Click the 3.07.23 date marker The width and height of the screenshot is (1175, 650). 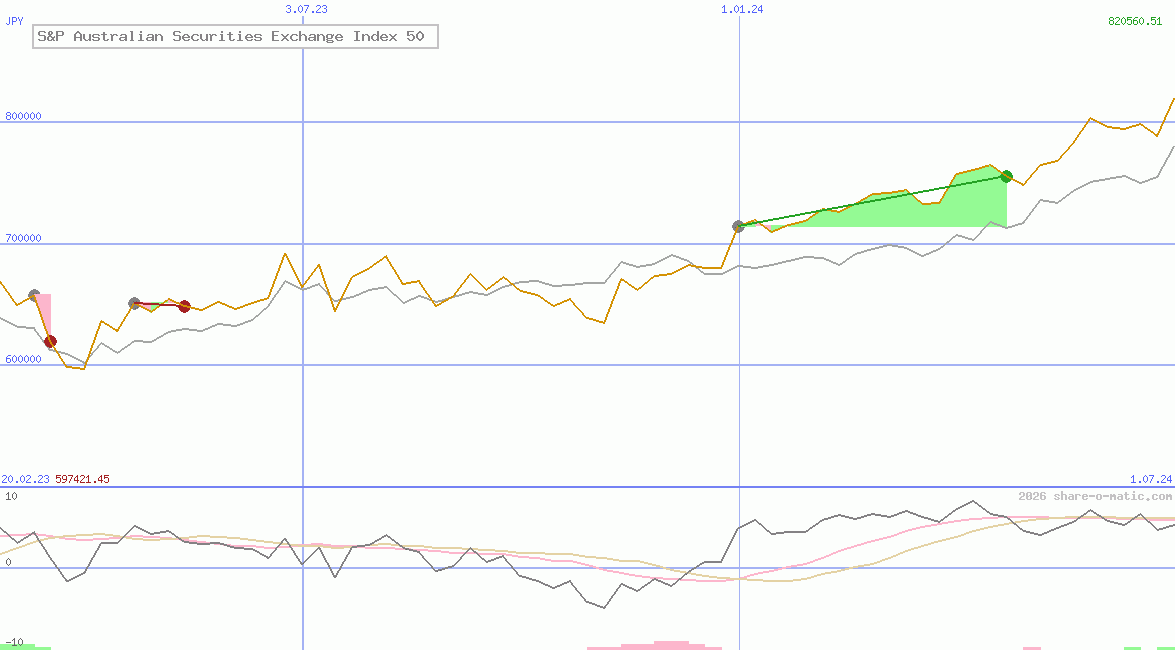pos(303,9)
